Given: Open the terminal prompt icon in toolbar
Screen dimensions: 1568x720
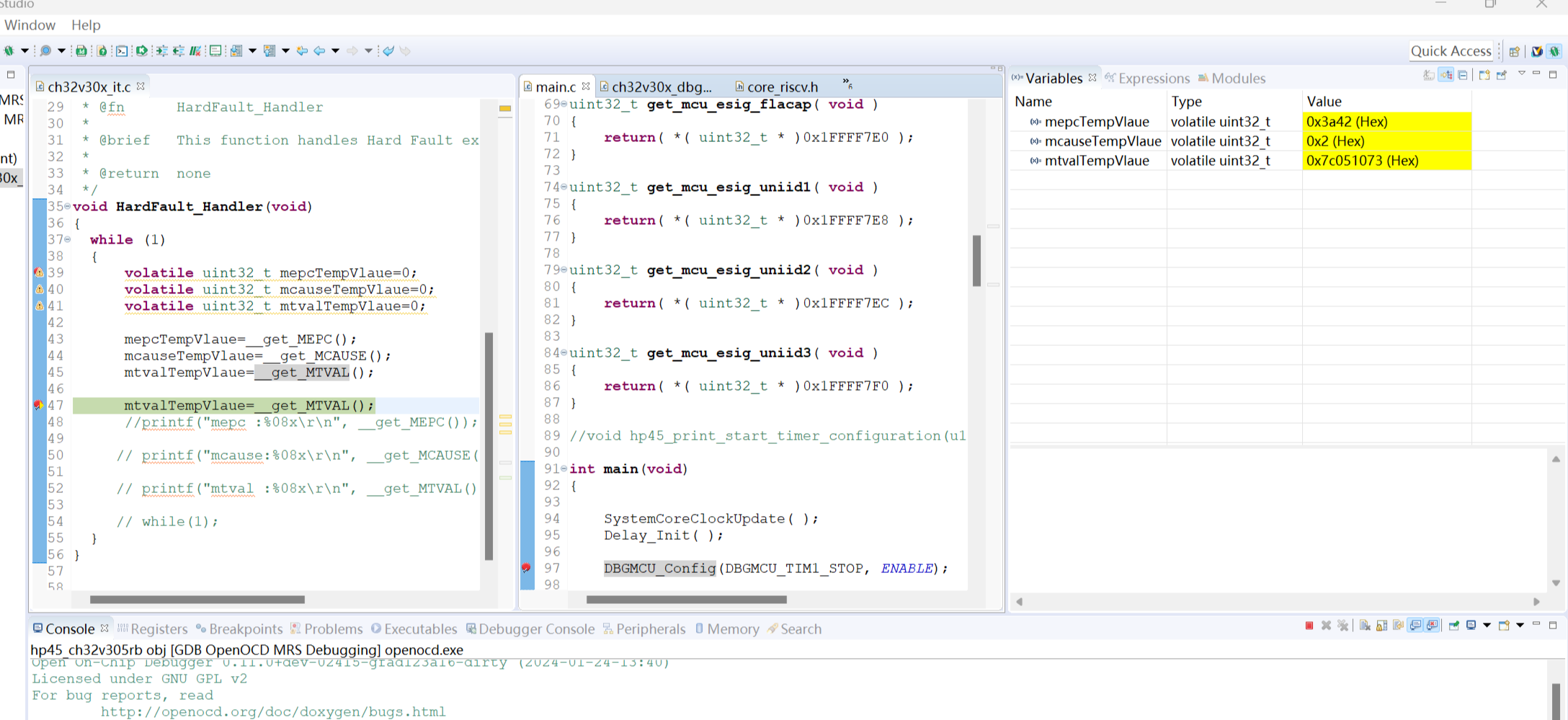Looking at the screenshot, I should [x=122, y=50].
